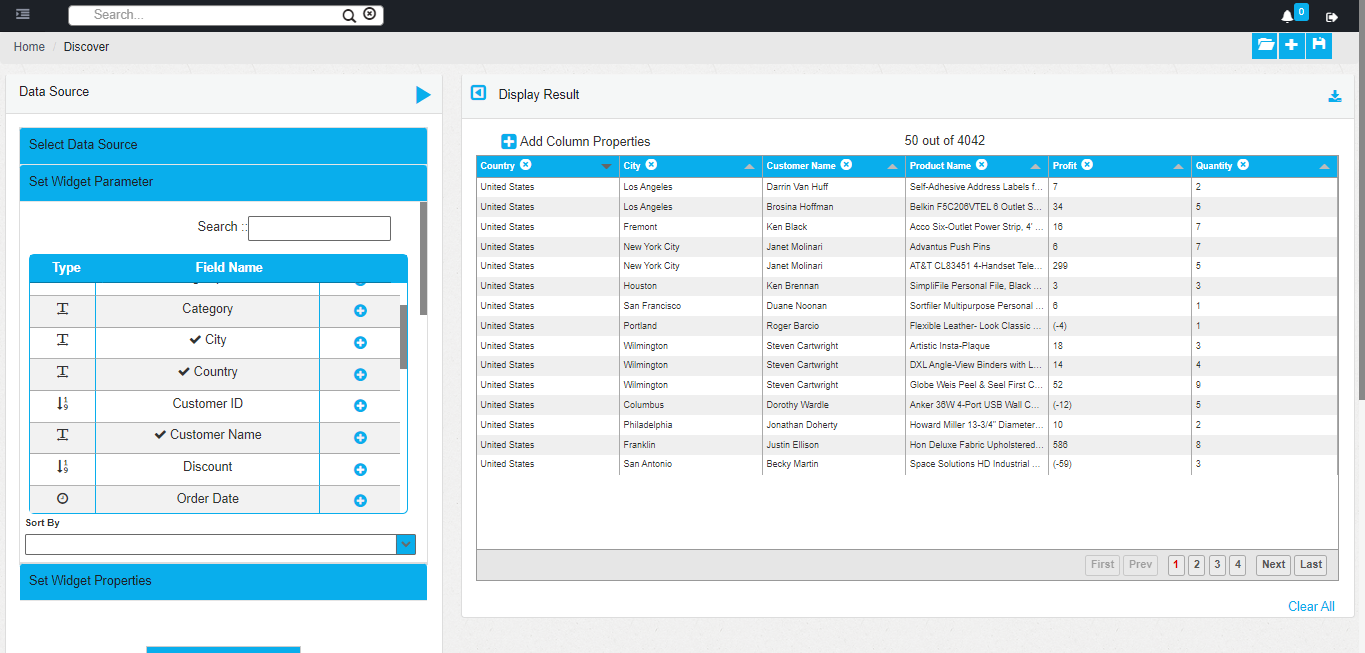Click the Next page button
Viewport: 1365px width, 653px height.
click(x=1273, y=565)
